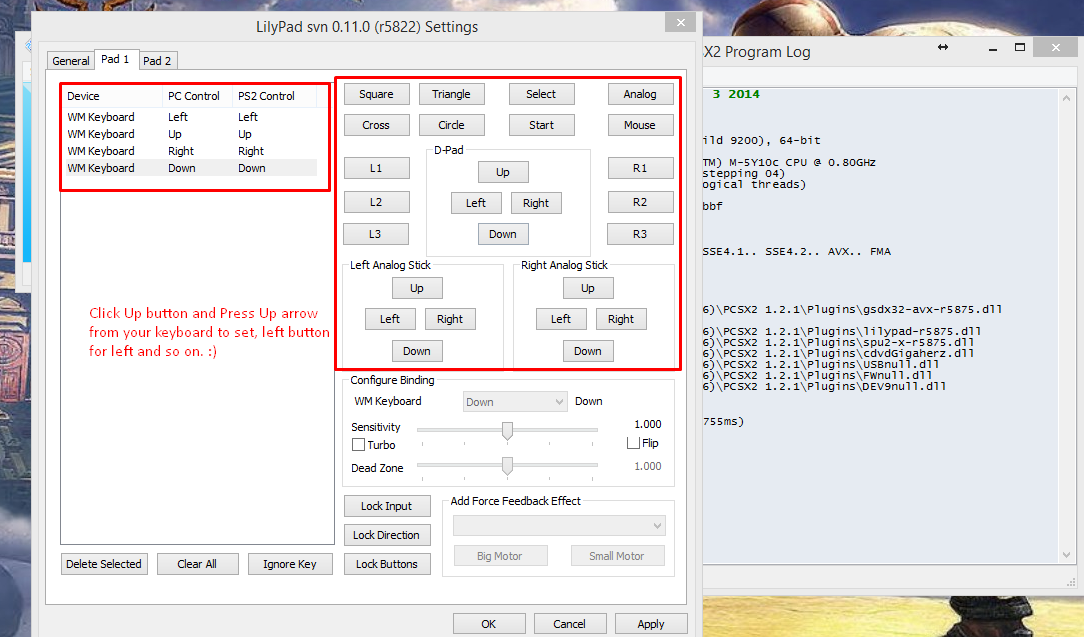Select the WM Keyboard Left binding row
Viewport: 1084px width, 637px height.
(x=189, y=117)
